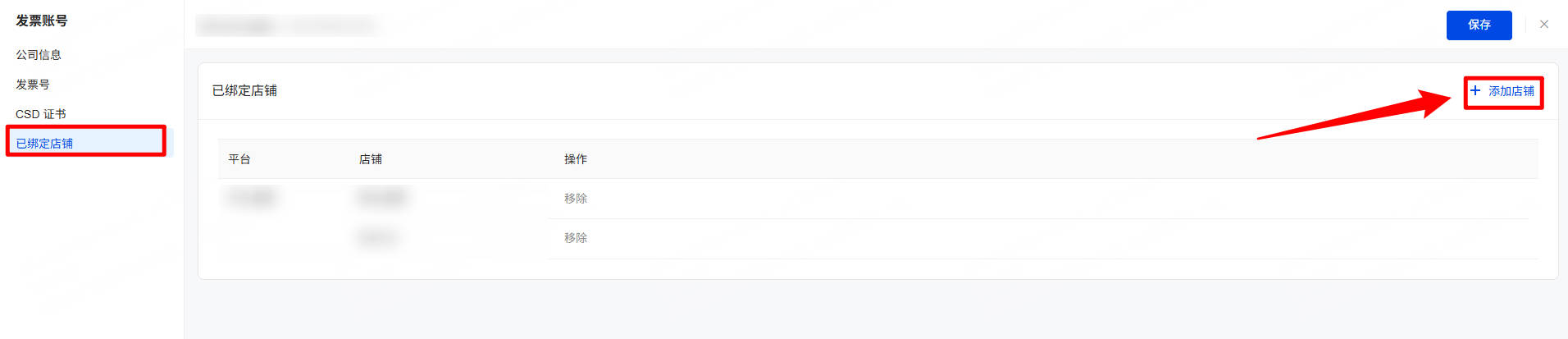Click 移除 in the first store row
Viewport: 1568px width, 339px height.
(576, 199)
